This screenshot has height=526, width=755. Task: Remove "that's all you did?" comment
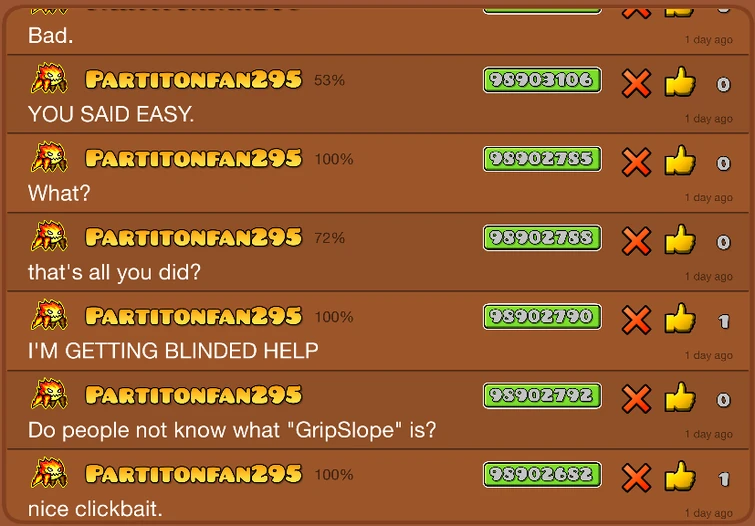637,241
